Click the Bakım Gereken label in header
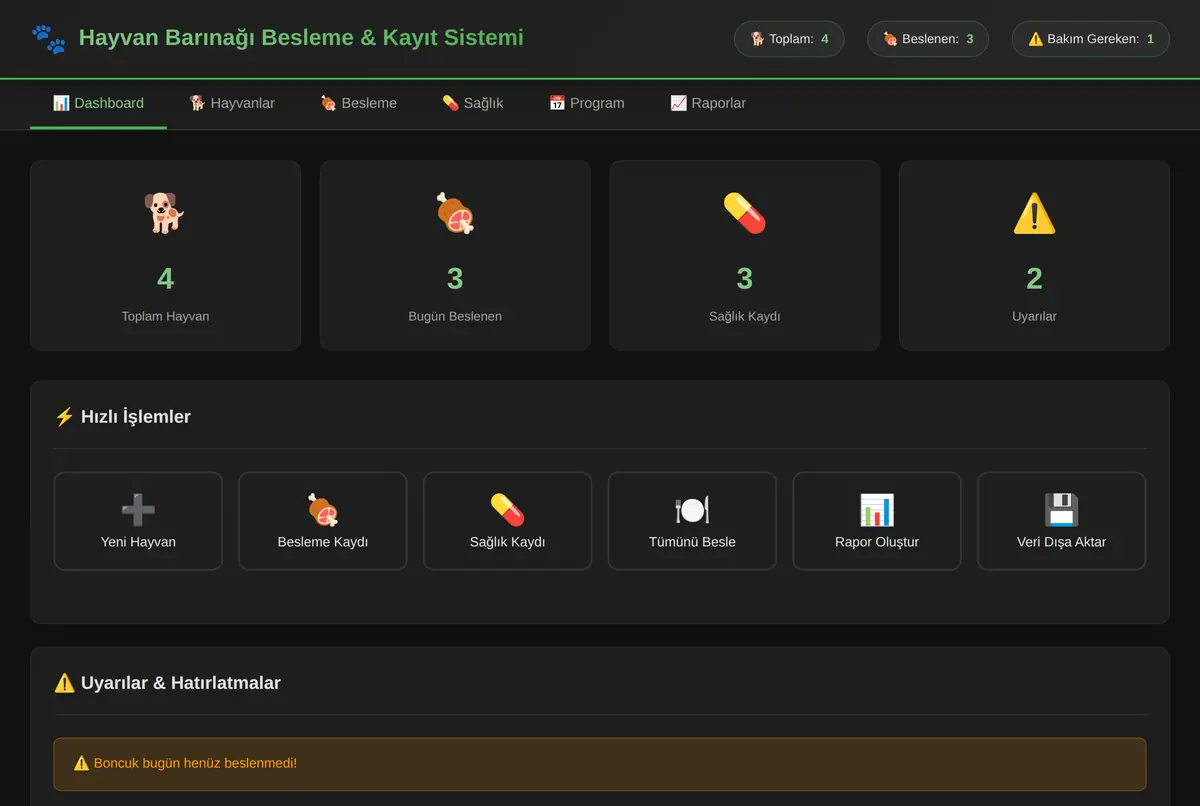Screen dimensions: 1200x806 pos(1093,39)
